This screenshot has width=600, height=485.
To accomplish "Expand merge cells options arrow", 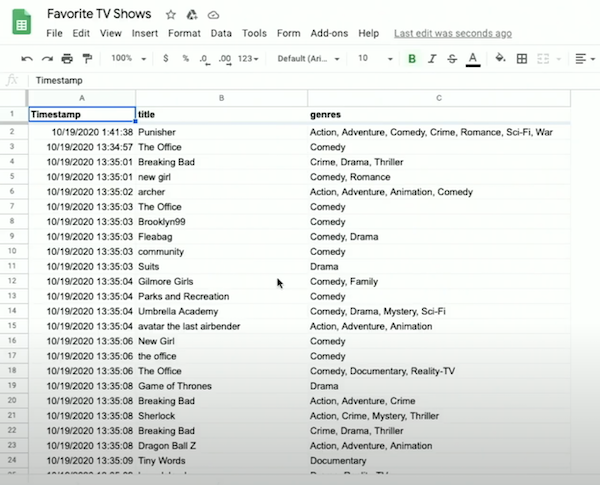I will tap(558, 59).
